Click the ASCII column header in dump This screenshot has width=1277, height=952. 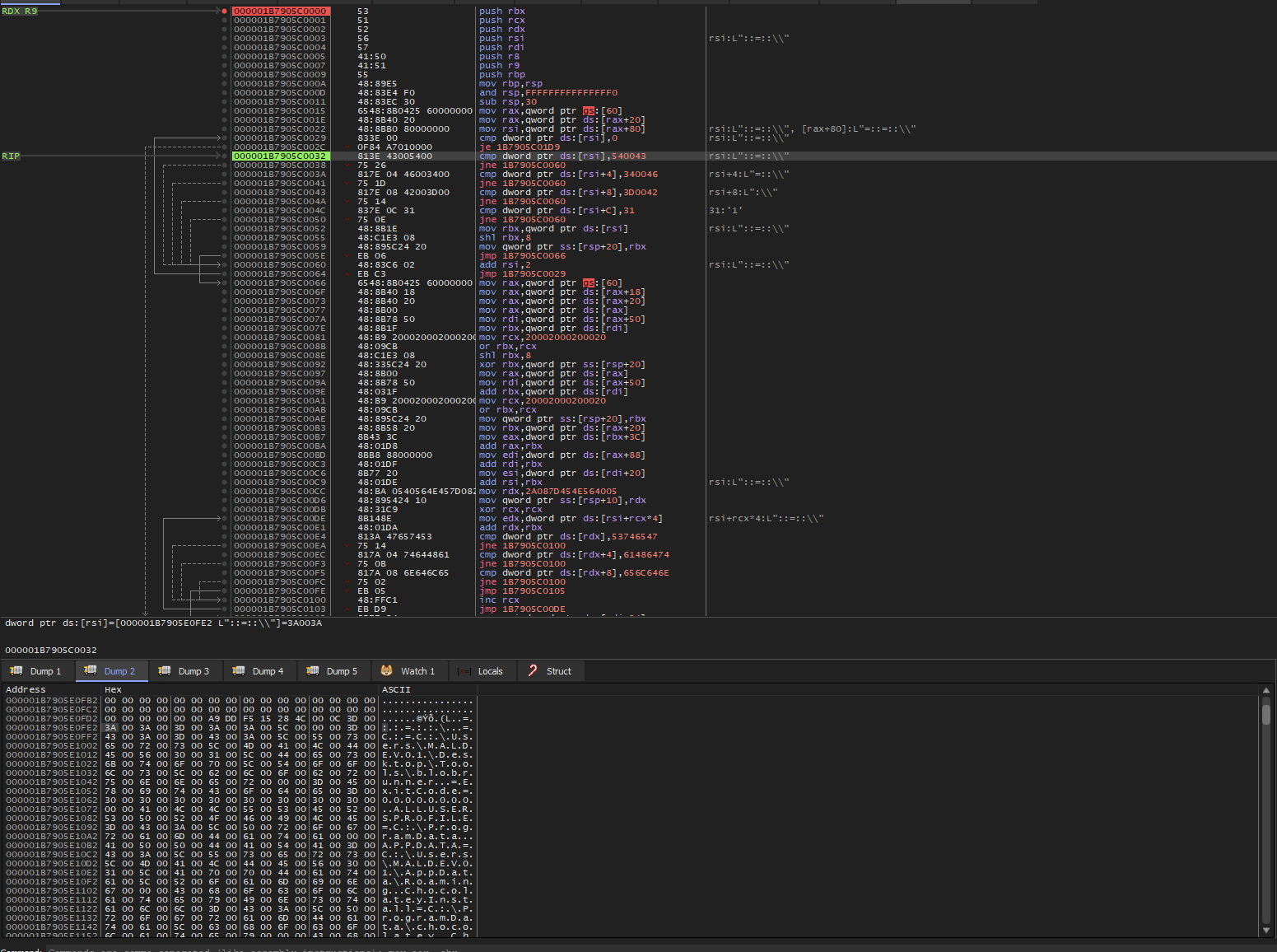(396, 690)
